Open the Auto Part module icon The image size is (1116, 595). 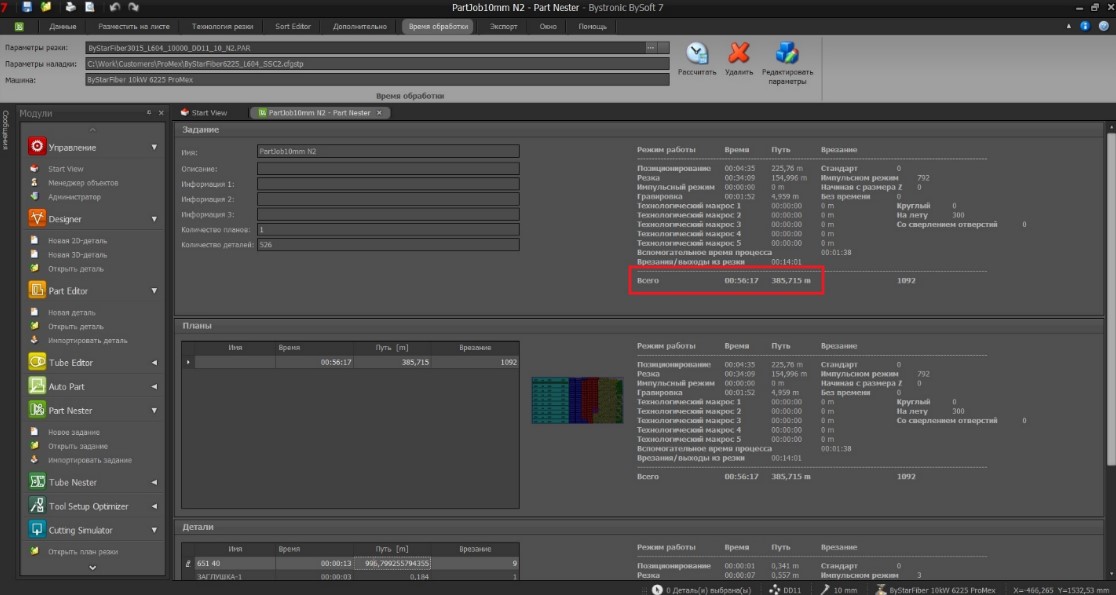point(37,386)
